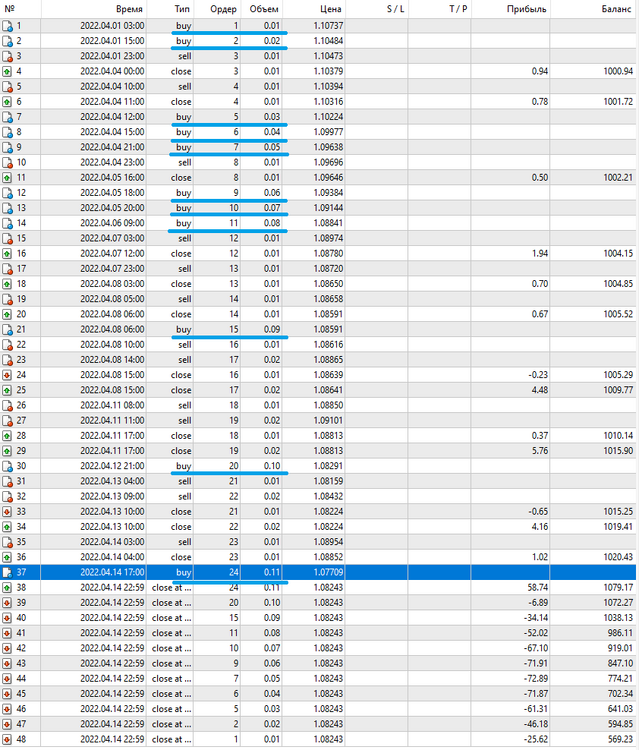Select the time 2022.04.12 21:00
This screenshot has width=639, height=750.
(112, 466)
